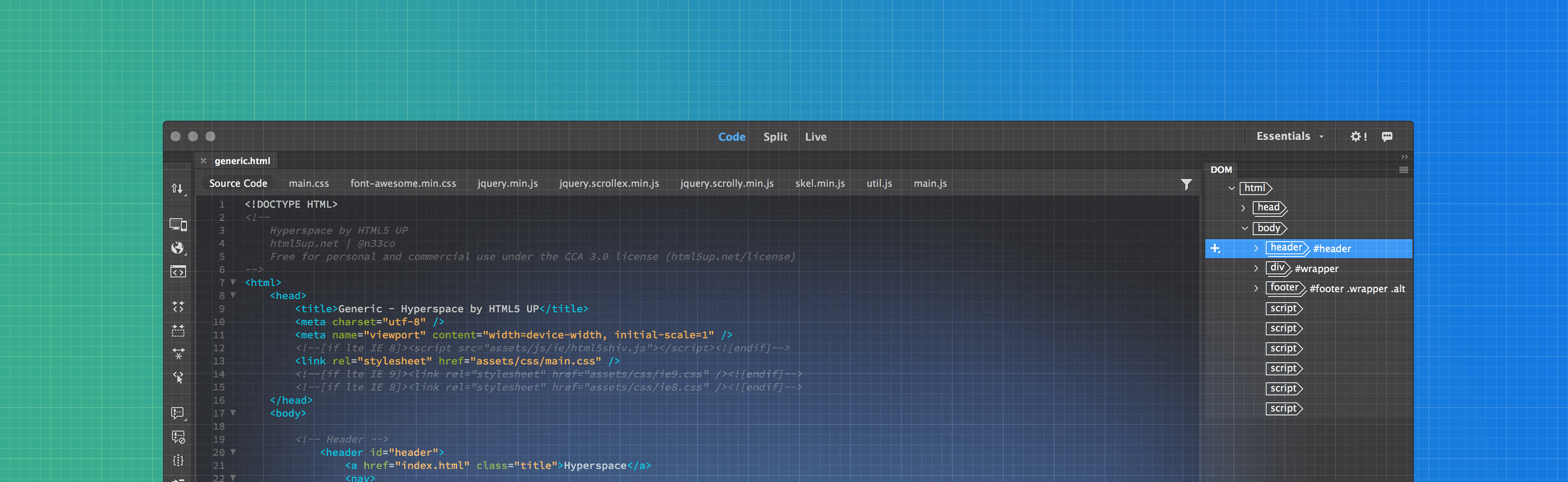1568x482 pixels.
Task: Select the html tag in DOM panel
Action: pos(1256,188)
